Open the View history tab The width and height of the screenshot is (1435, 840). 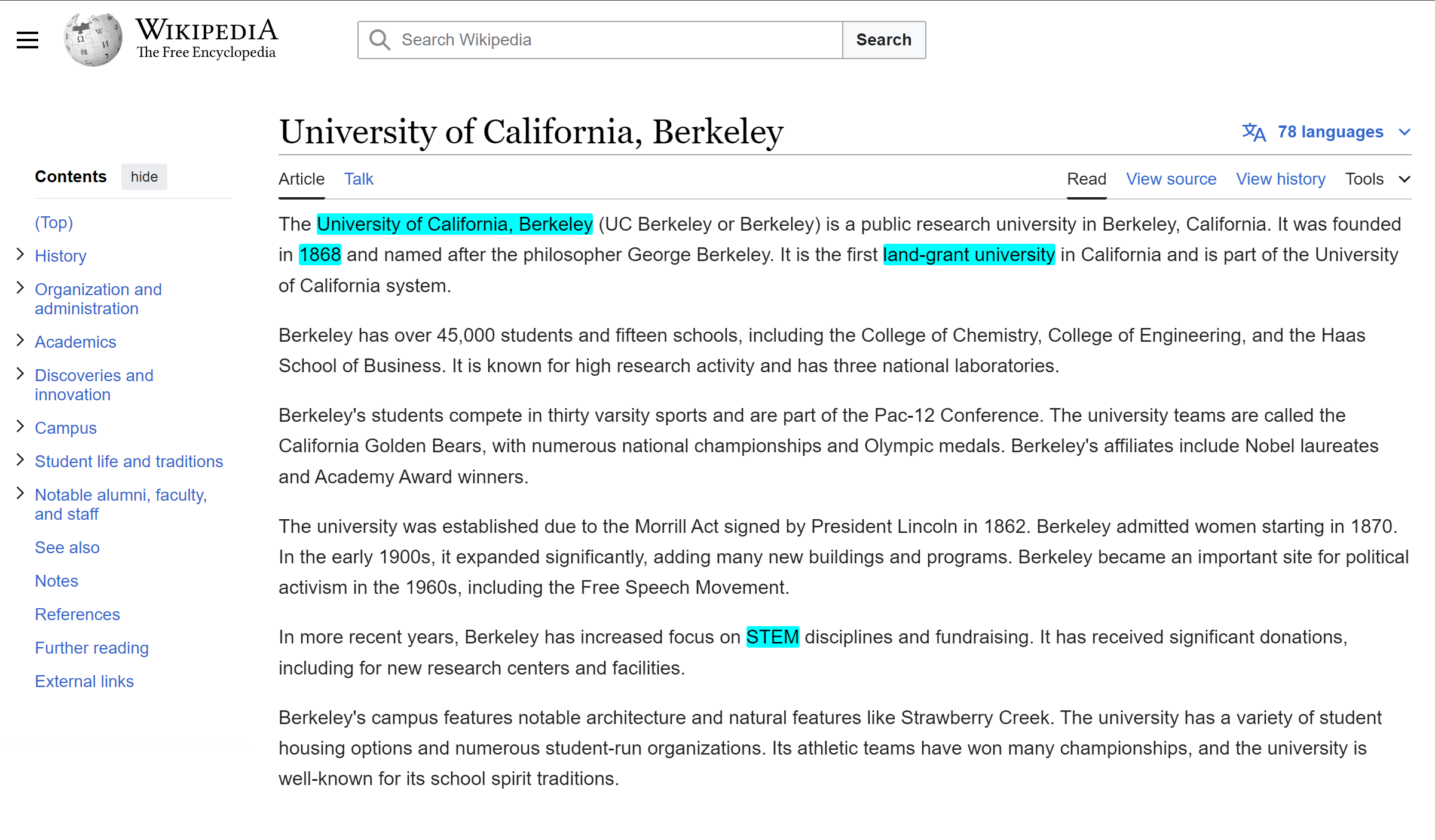click(x=1280, y=179)
